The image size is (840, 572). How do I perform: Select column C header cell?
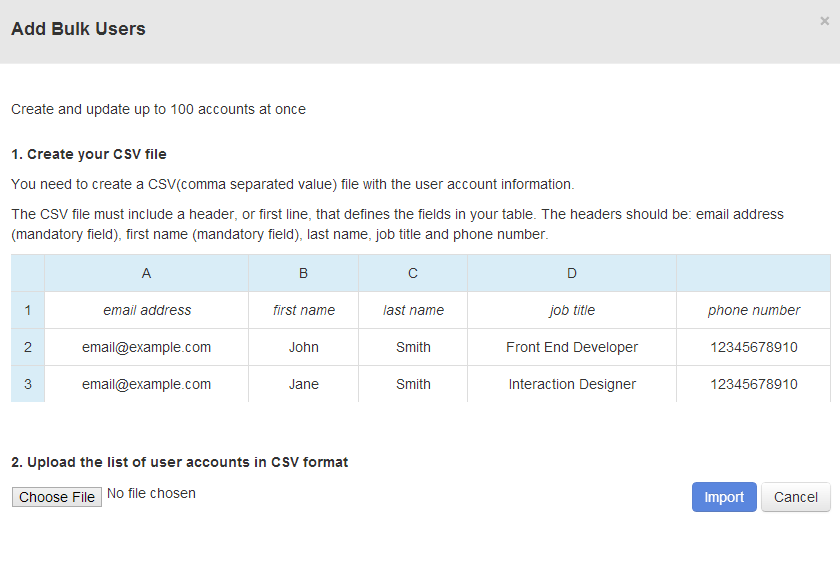(412, 273)
